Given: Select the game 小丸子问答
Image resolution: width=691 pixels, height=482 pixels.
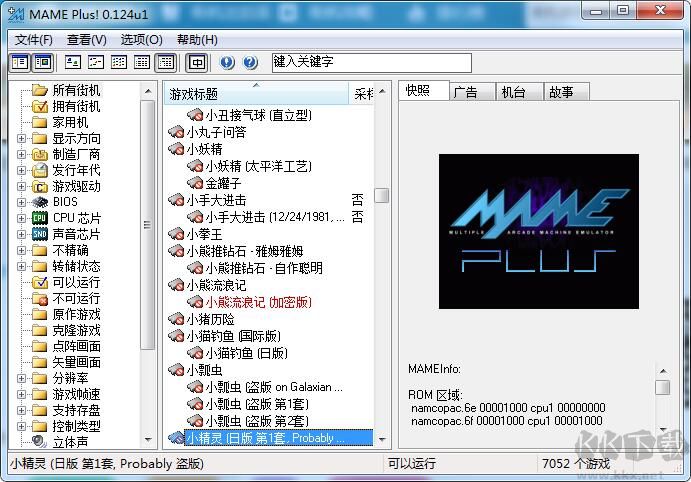Looking at the screenshot, I should [x=216, y=132].
